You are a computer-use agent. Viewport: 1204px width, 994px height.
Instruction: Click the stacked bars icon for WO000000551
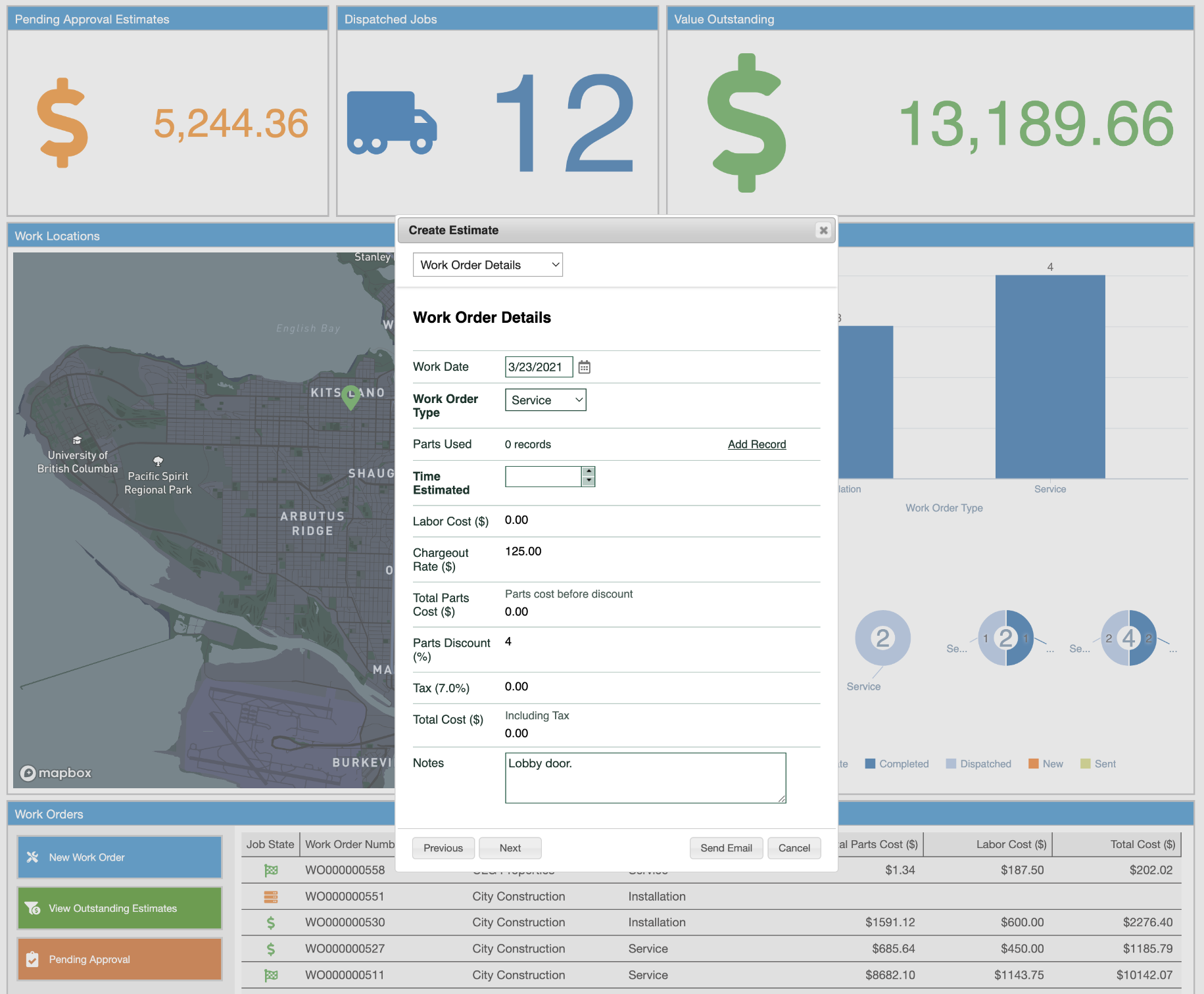tap(271, 897)
